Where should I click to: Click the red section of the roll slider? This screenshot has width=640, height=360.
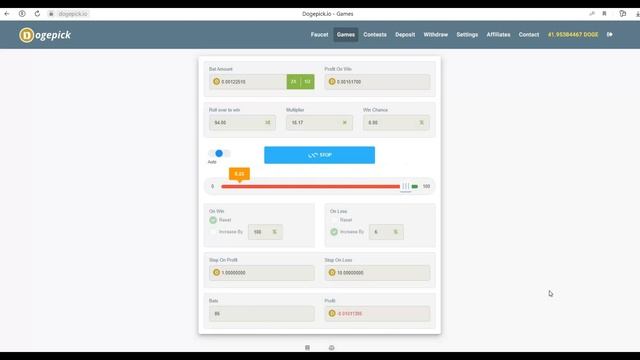310,187
